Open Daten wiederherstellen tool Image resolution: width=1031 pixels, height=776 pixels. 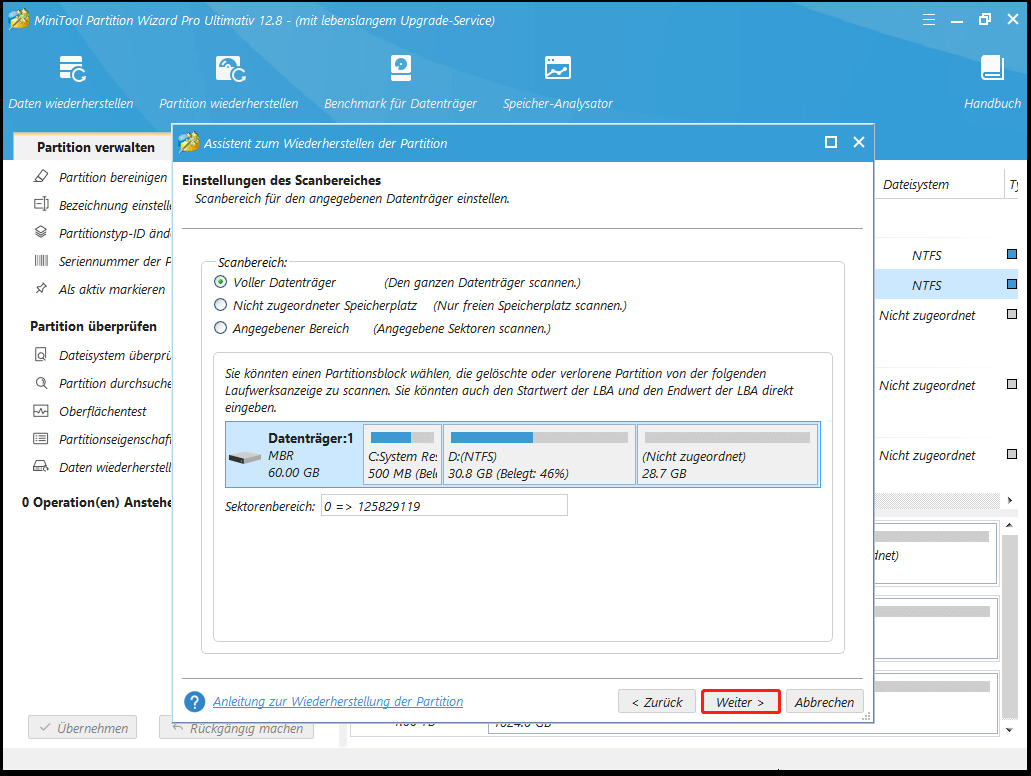[x=71, y=82]
